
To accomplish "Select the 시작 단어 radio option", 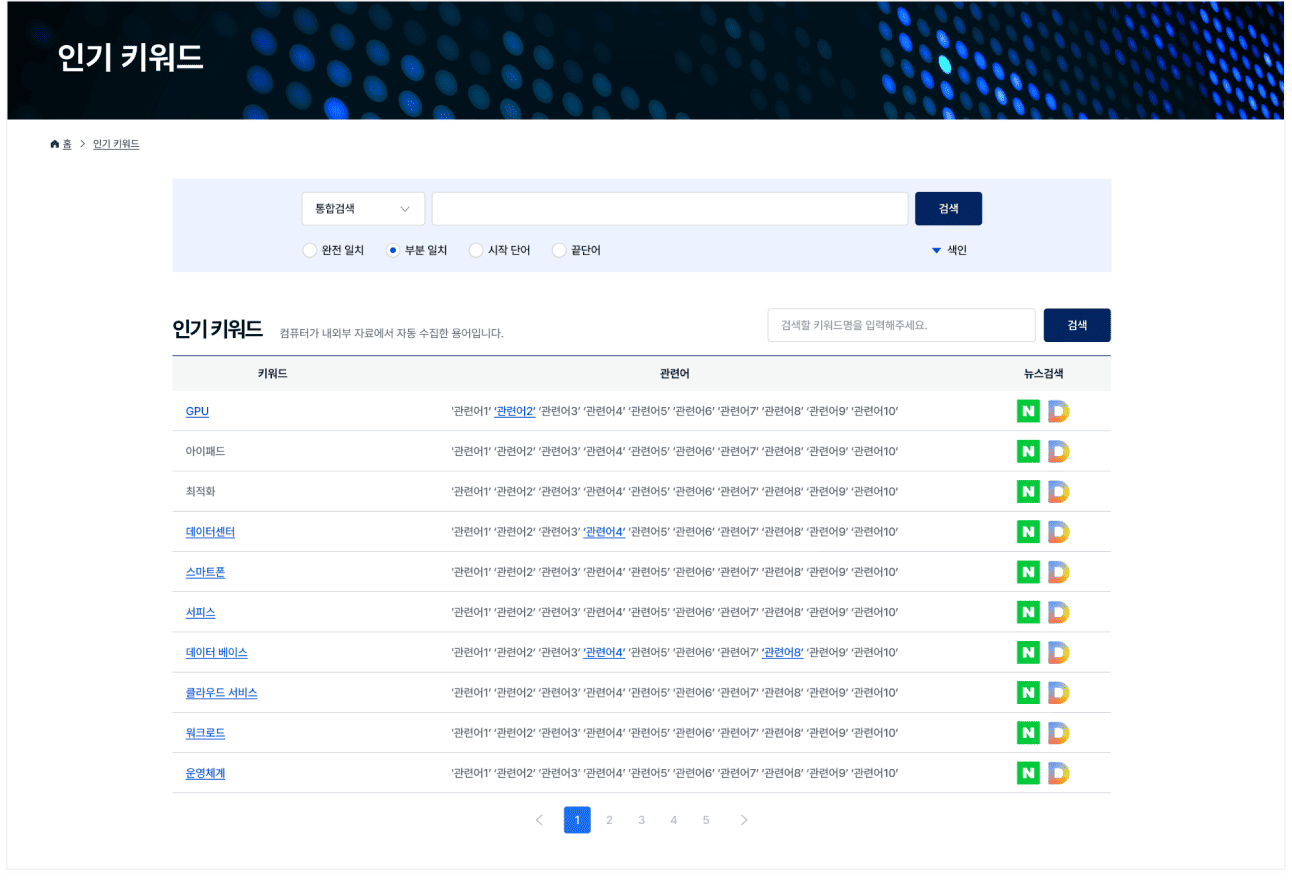I will click(476, 250).
